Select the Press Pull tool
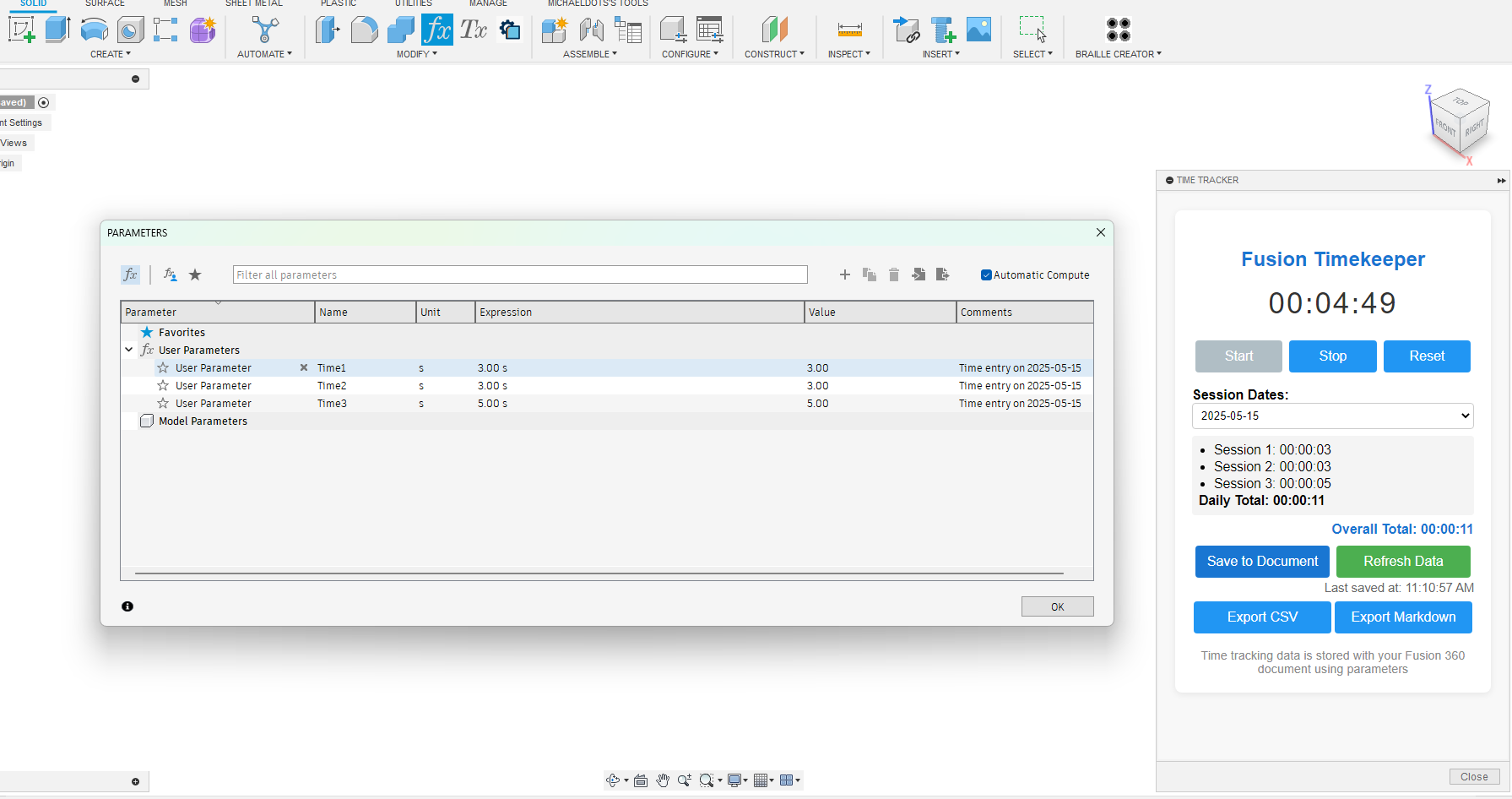This screenshot has height=799, width=1512. 328,30
